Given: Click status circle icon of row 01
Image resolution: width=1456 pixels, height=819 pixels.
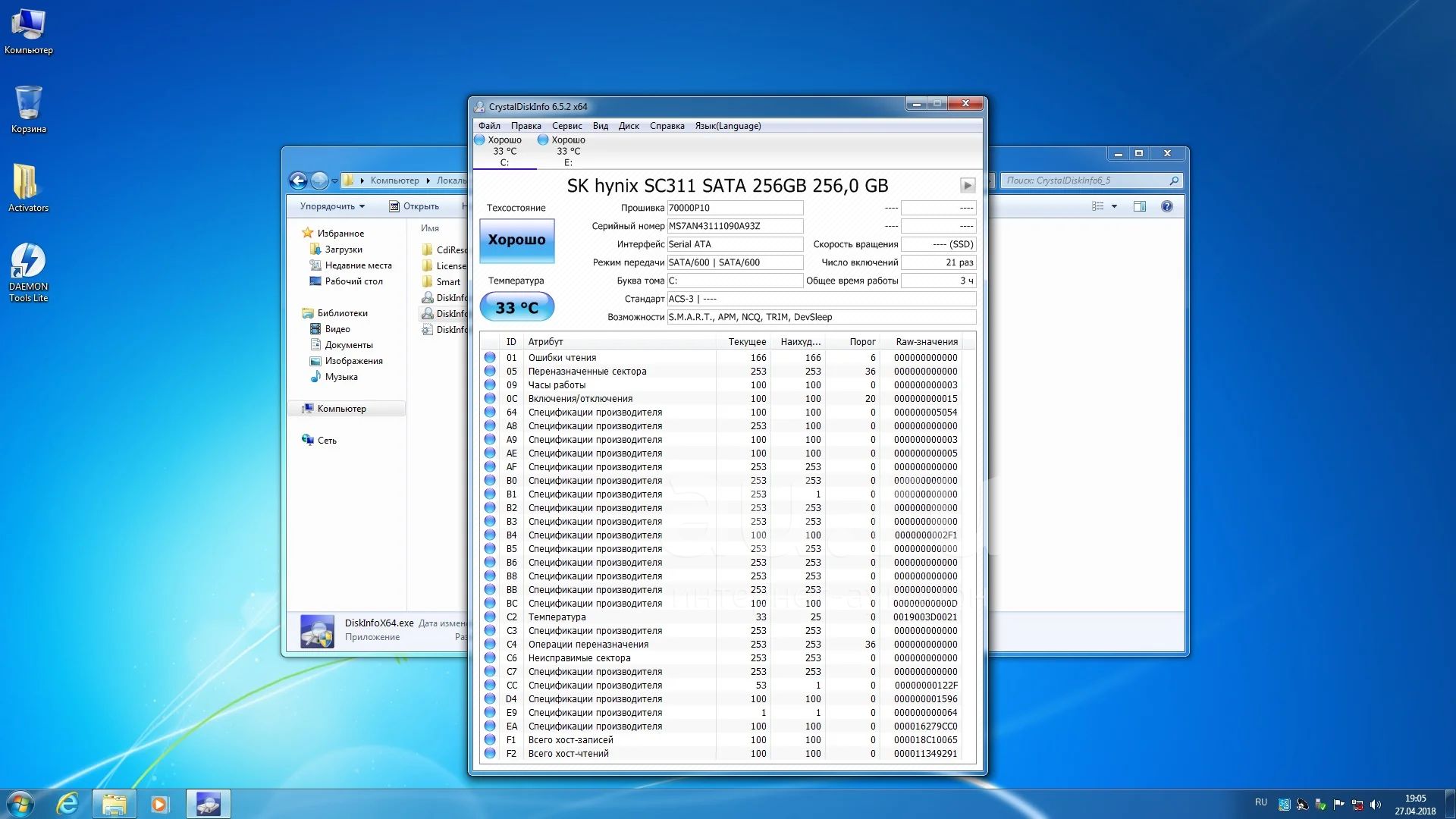Looking at the screenshot, I should [x=490, y=358].
